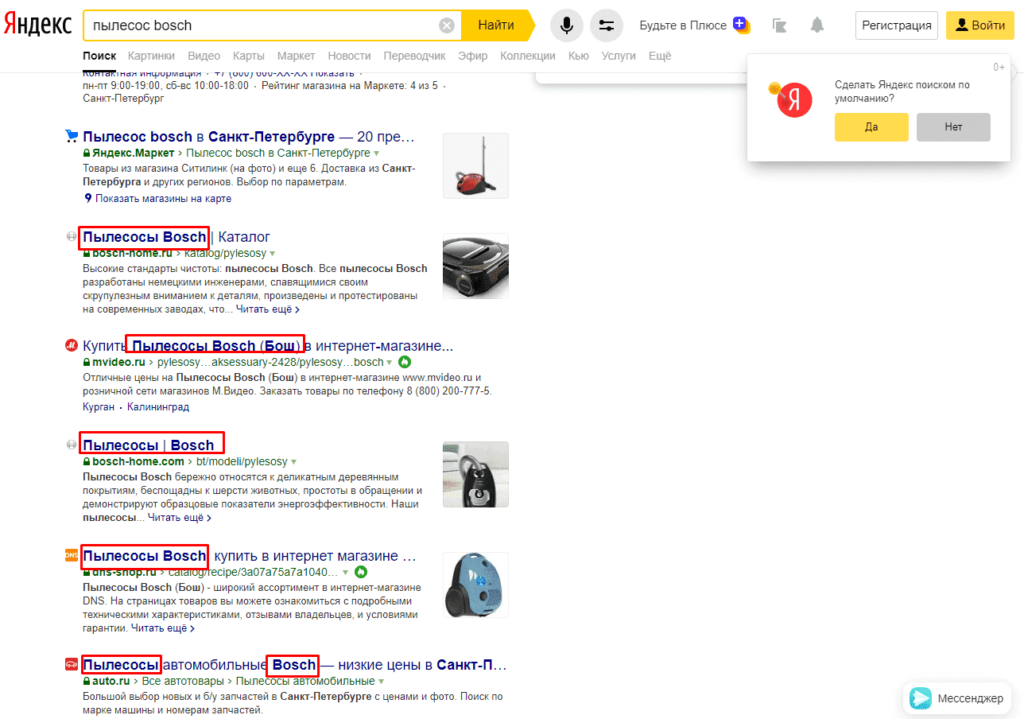The height and width of the screenshot is (719, 1024).
Task: Expand the dropdown arrow after auto.ru 'Пылесосы автомобильные'
Action: [381, 681]
